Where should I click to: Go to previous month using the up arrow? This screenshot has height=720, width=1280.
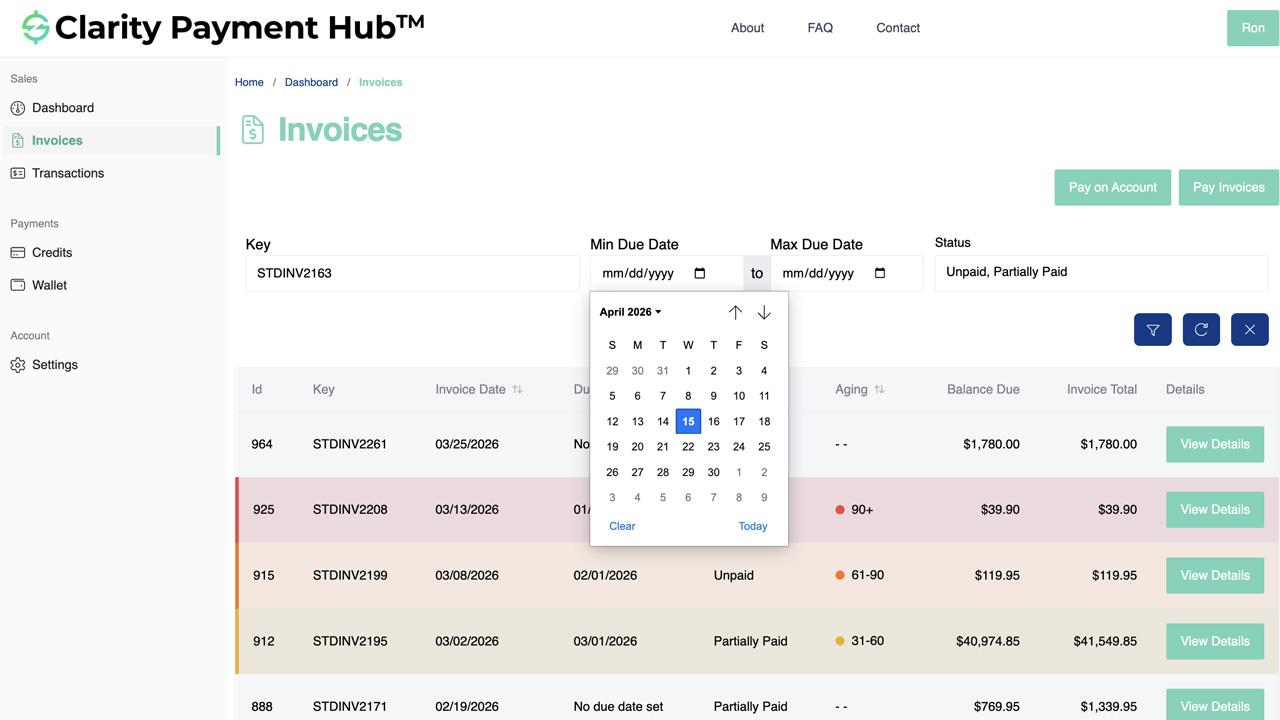coord(736,312)
